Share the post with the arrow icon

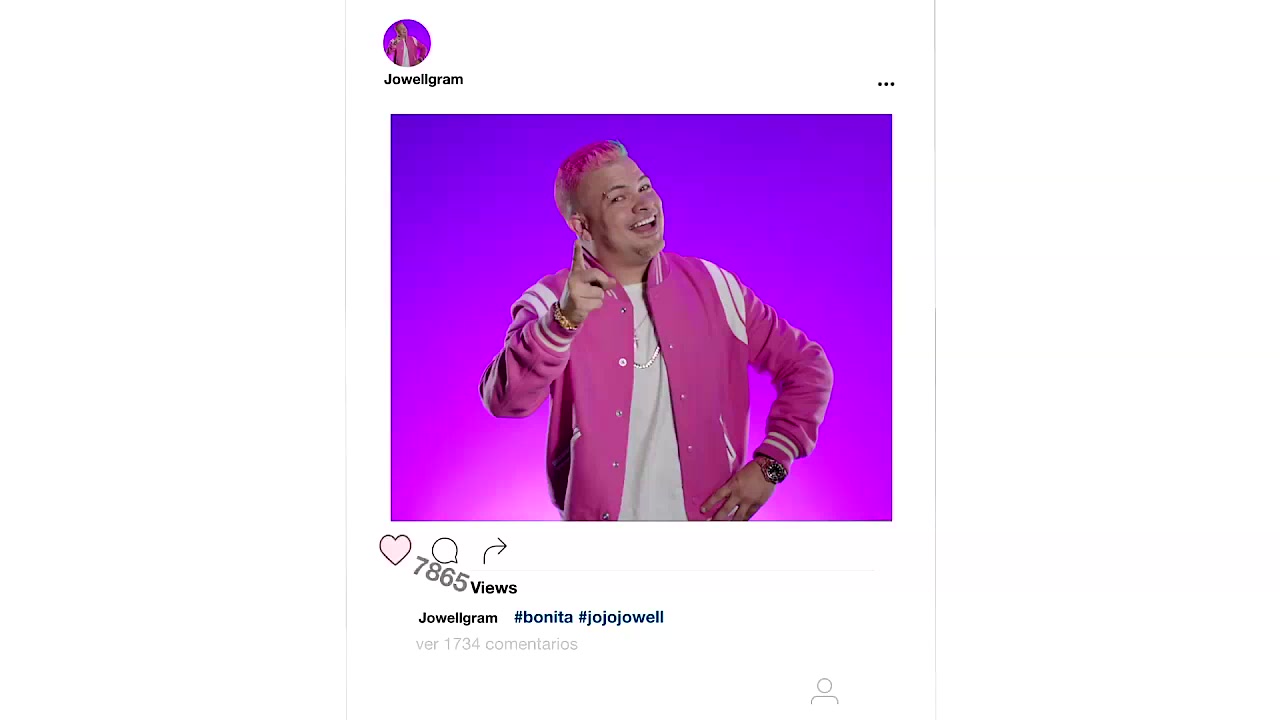point(495,550)
